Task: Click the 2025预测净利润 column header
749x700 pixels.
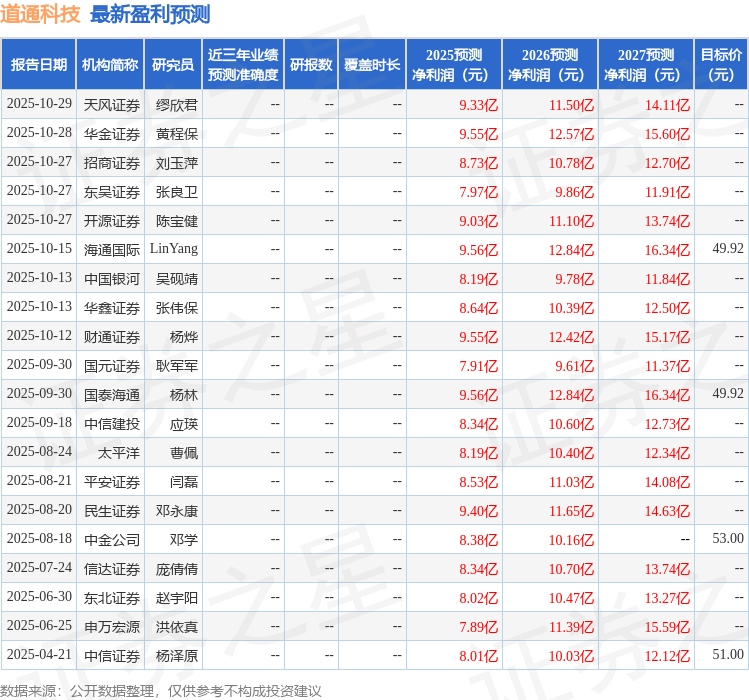Action: click(454, 65)
